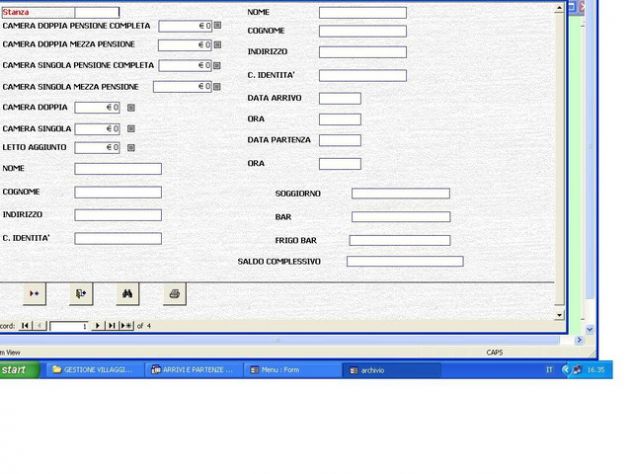Click the Camera Singola Pensione Completa price field
Viewport: 632px width, 474px height.
pos(185,65)
